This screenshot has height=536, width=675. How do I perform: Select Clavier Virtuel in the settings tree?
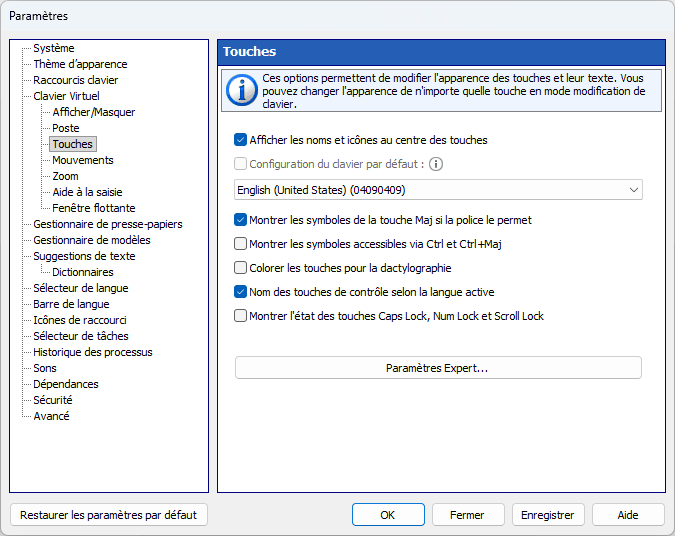pos(66,96)
